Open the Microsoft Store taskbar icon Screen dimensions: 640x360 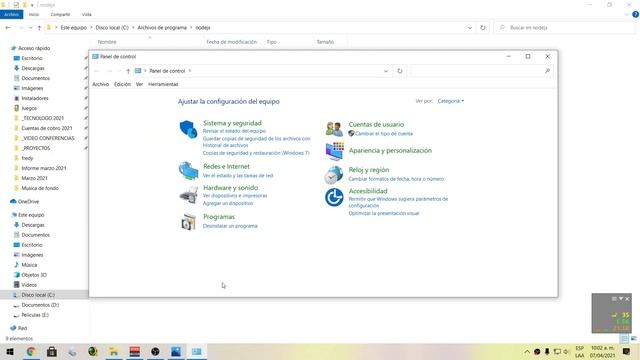[x=52, y=351]
